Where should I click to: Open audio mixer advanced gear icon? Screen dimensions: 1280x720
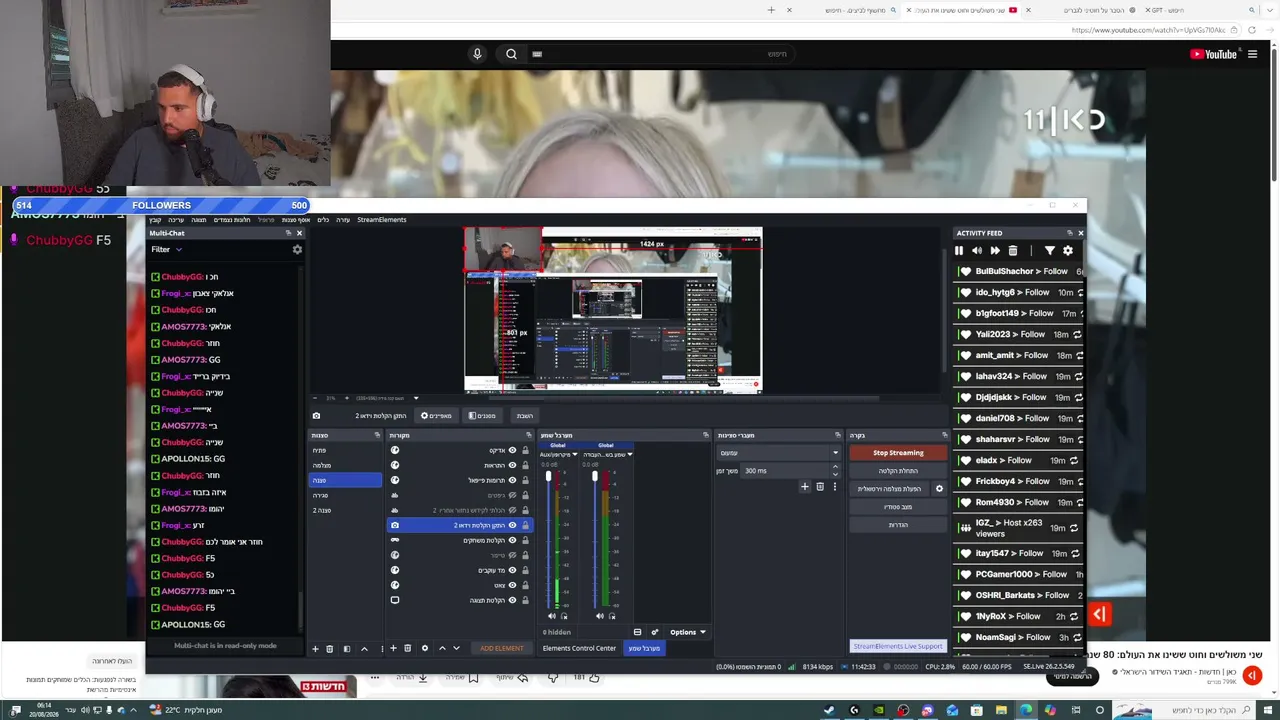point(655,632)
